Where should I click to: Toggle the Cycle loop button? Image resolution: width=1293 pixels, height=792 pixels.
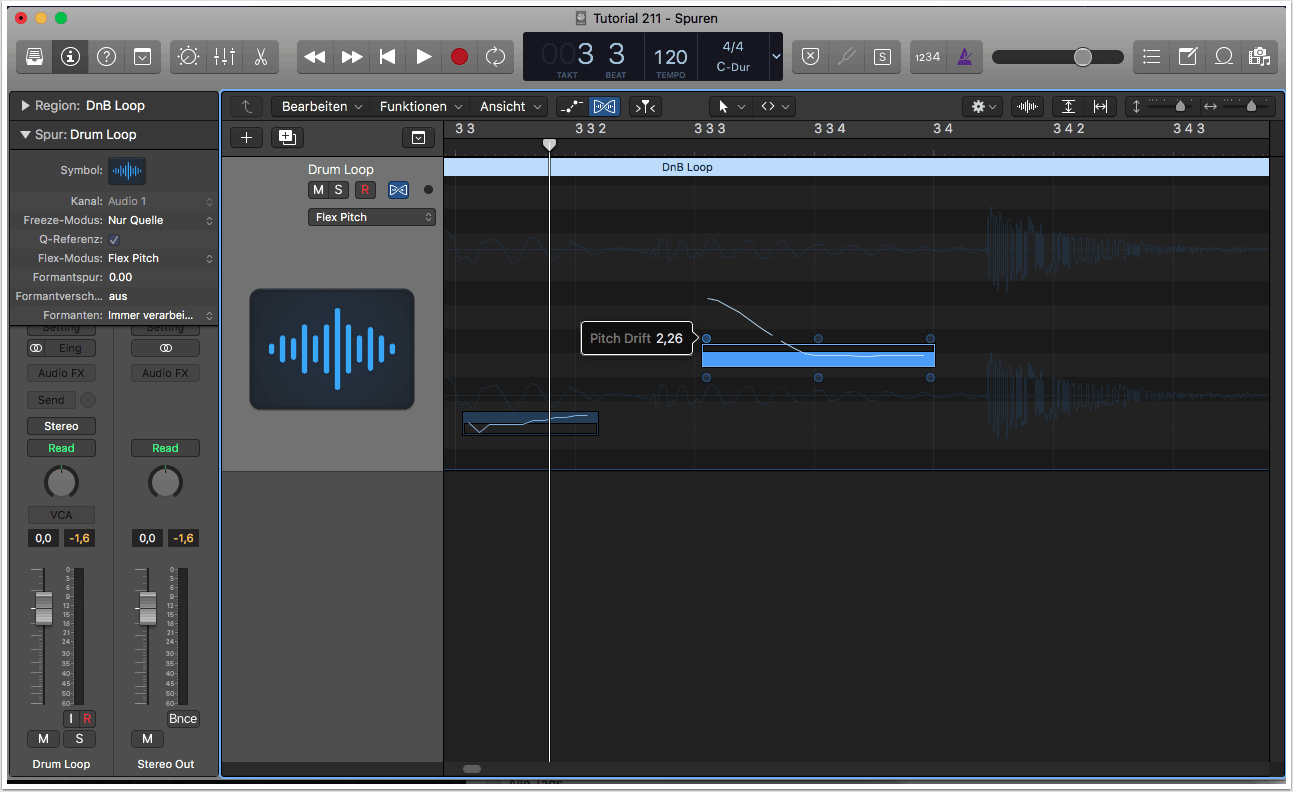tap(495, 57)
